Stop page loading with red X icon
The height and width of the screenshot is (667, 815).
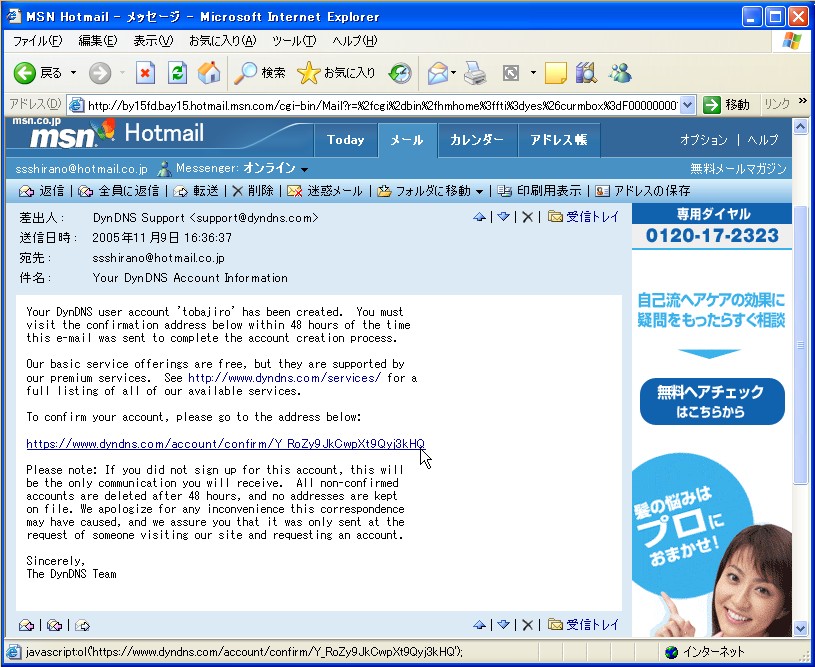145,73
